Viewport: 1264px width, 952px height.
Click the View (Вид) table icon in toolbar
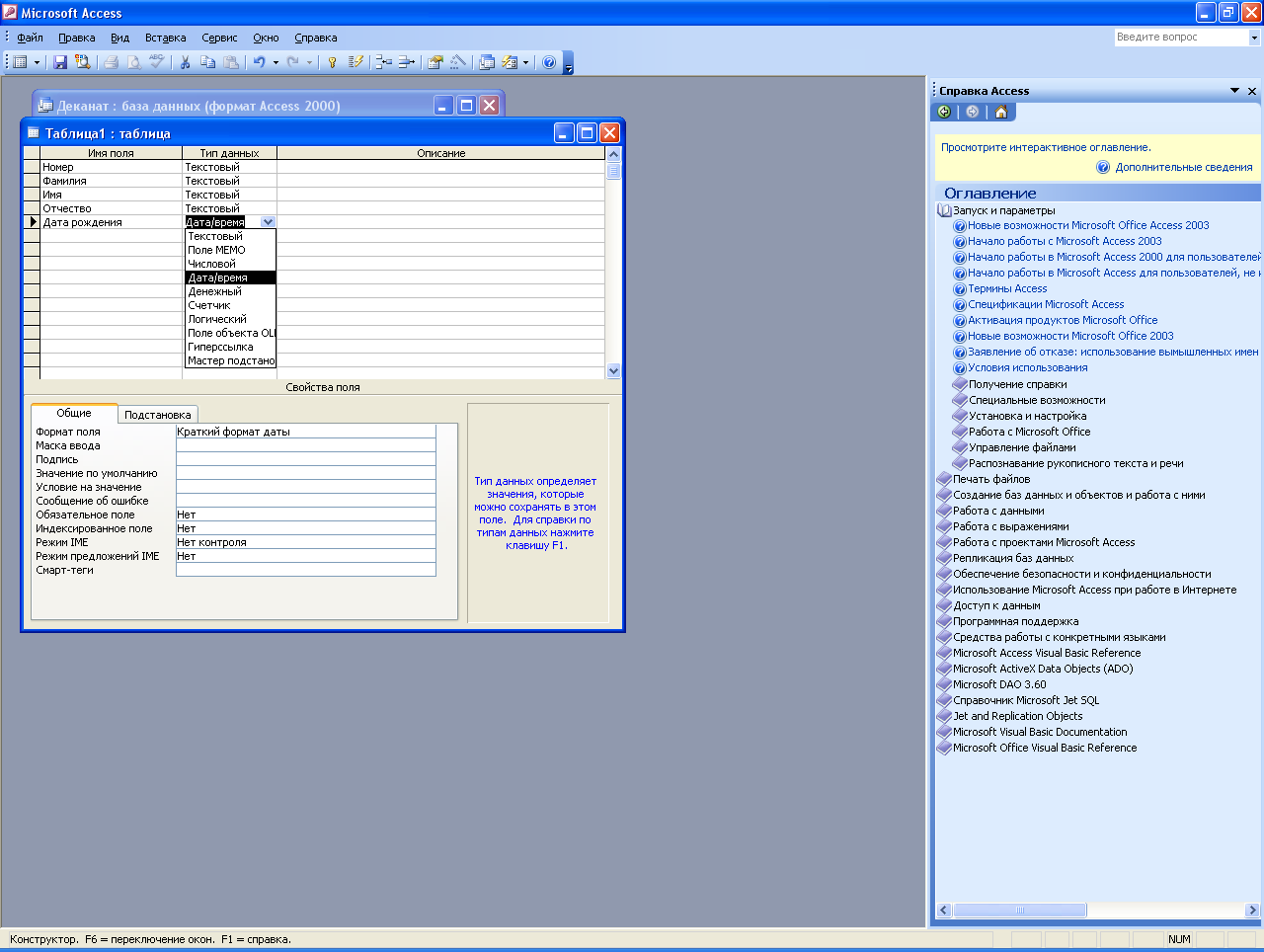pos(20,62)
